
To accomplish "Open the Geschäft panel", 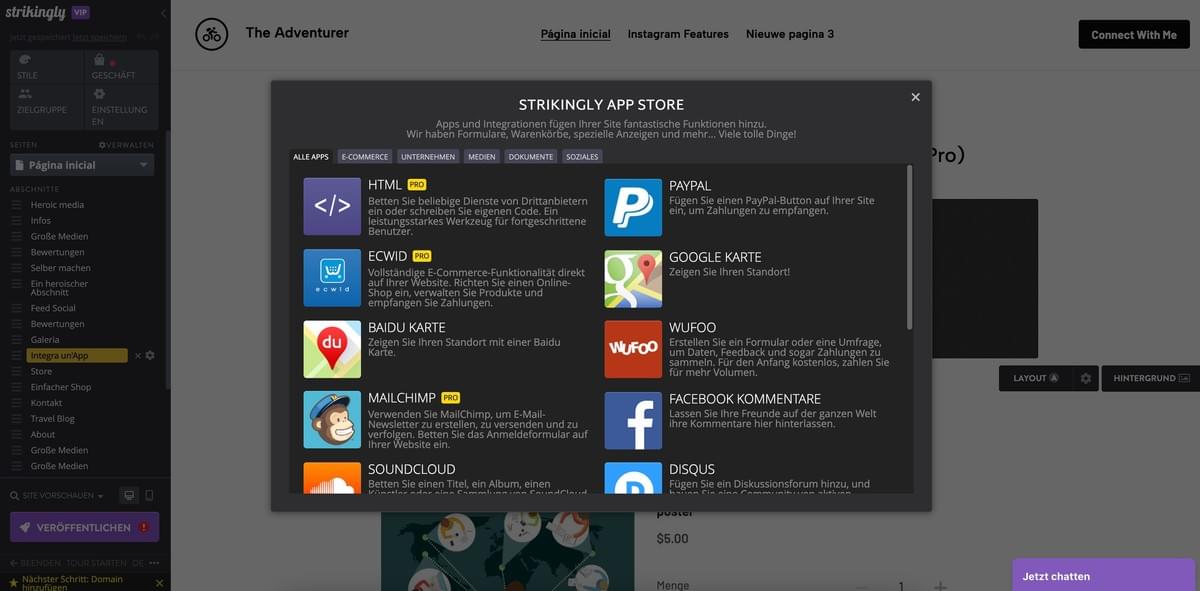I will 121,66.
